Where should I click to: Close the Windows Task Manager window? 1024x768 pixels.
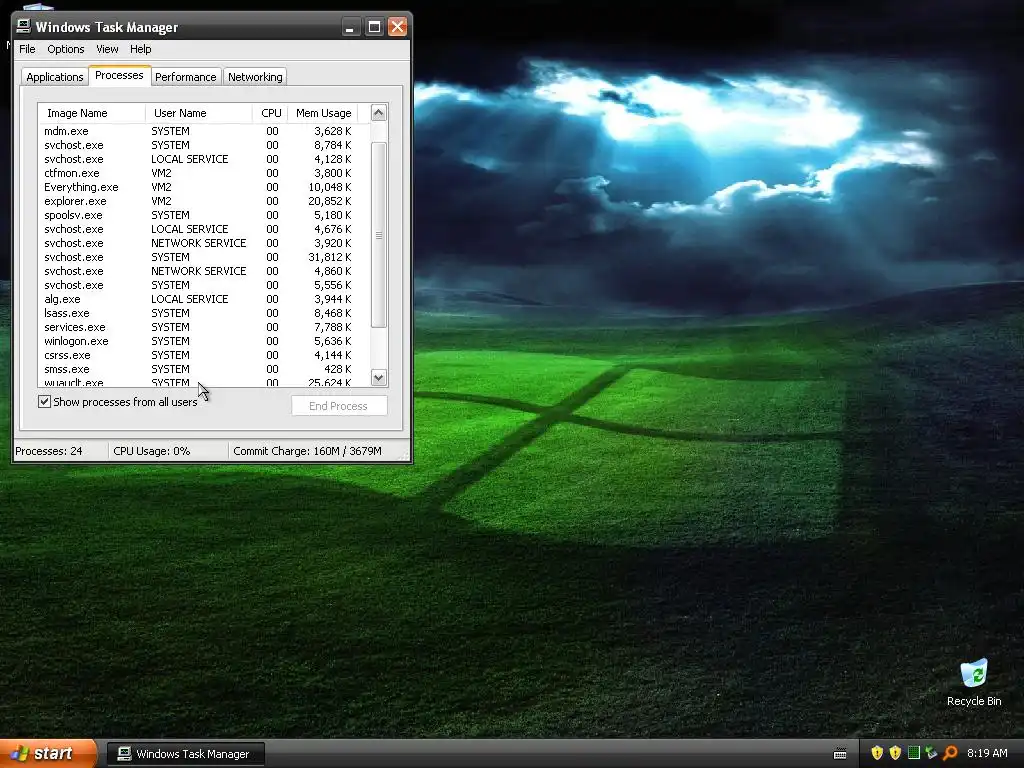click(x=397, y=27)
